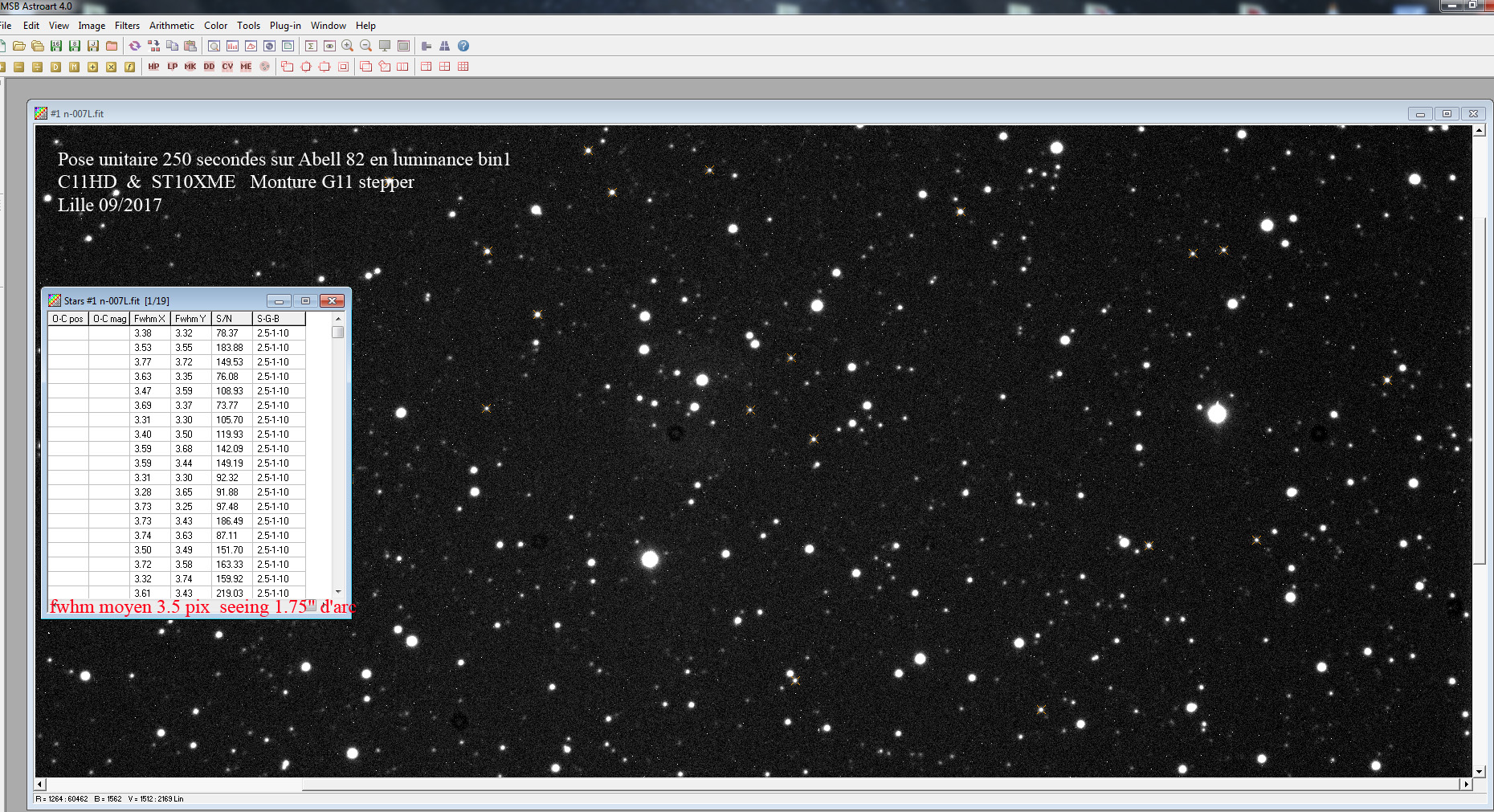Screen dimensions: 1494x812
Task: Click the image window vertical scrollbar thumb
Action: coord(1480,390)
